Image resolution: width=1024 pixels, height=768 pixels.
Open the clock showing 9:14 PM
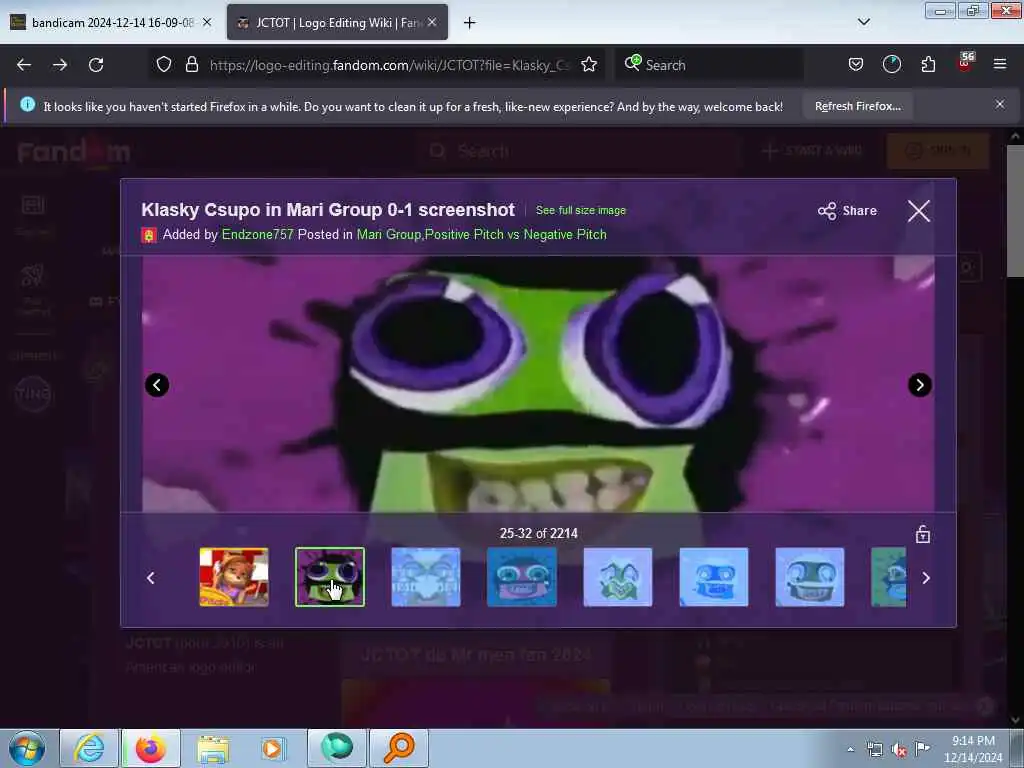973,749
